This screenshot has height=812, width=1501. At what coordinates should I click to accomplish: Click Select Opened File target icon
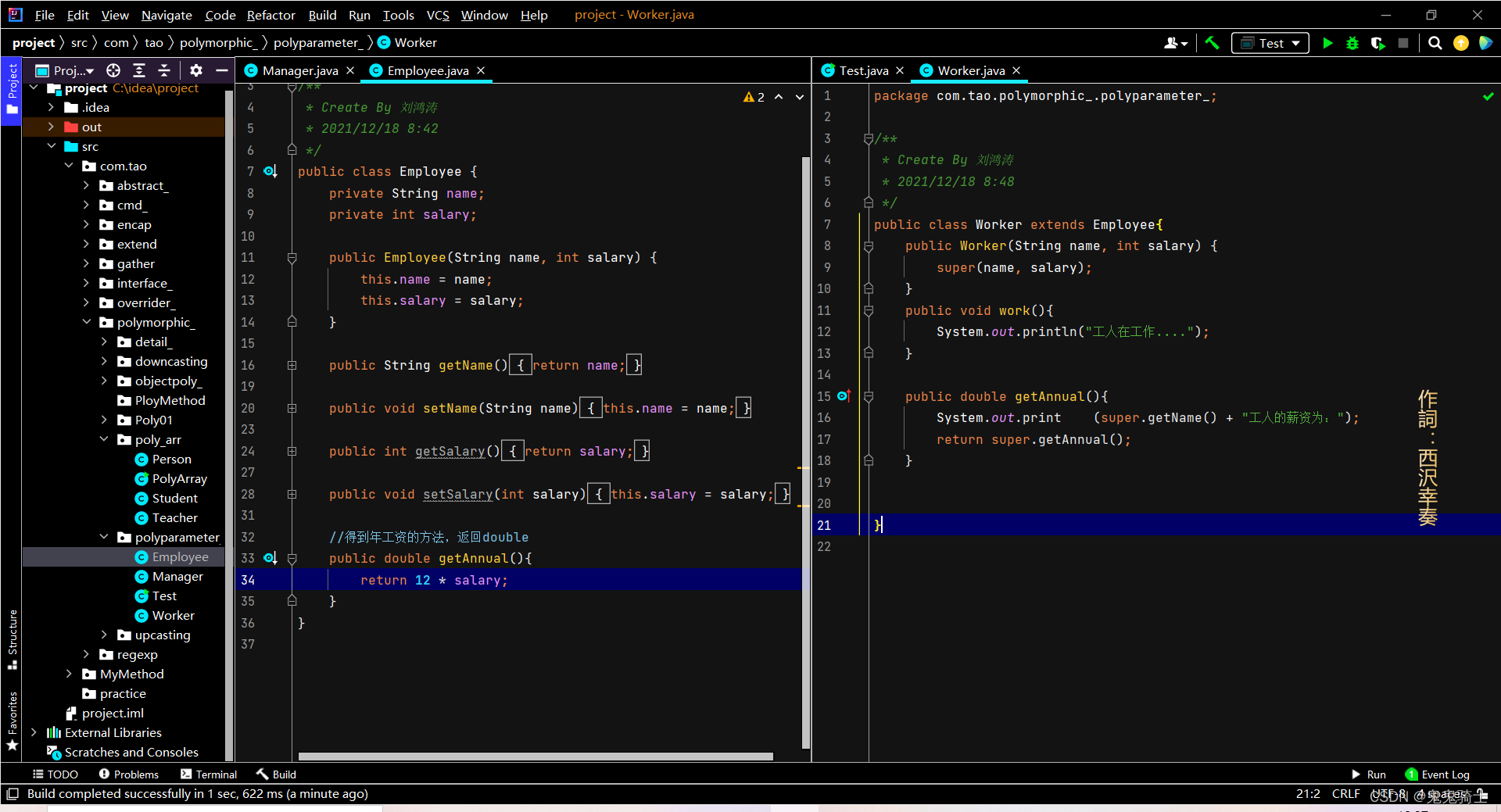[x=113, y=70]
